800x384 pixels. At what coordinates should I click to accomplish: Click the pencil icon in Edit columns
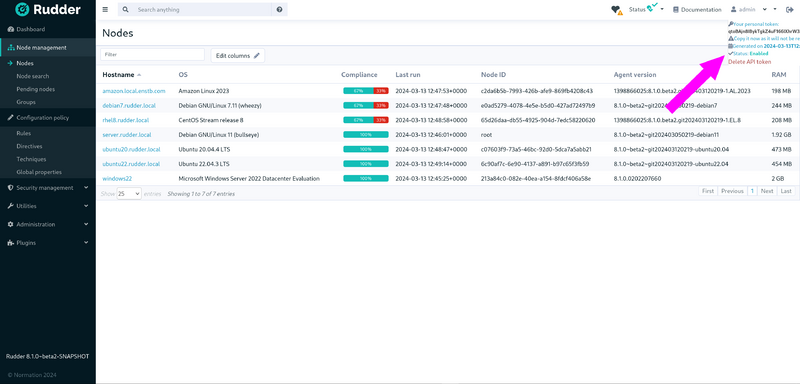point(257,56)
